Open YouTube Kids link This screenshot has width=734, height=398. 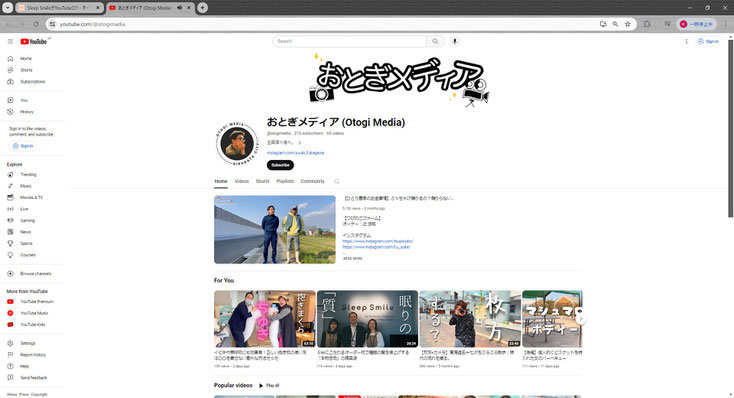coord(32,324)
